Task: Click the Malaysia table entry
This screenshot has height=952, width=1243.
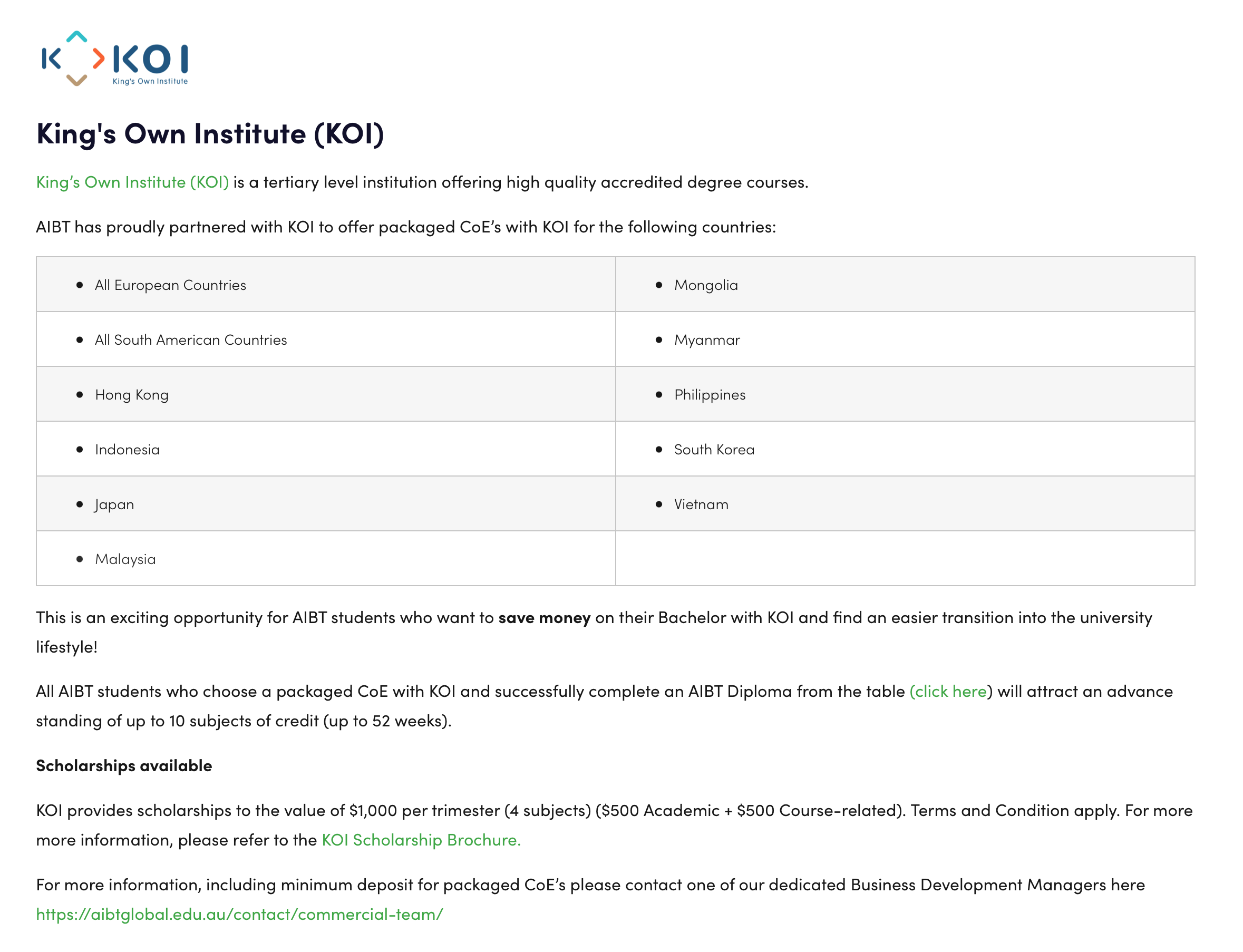Action: pyautogui.click(x=125, y=559)
